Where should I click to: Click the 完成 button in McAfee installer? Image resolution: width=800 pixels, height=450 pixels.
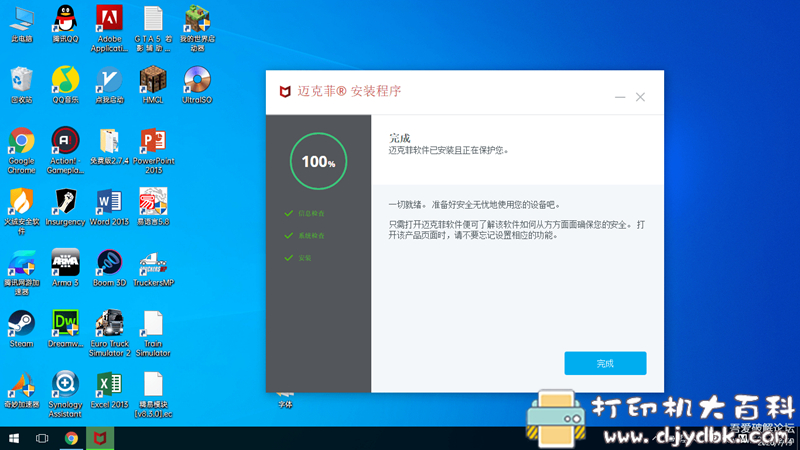(x=605, y=363)
